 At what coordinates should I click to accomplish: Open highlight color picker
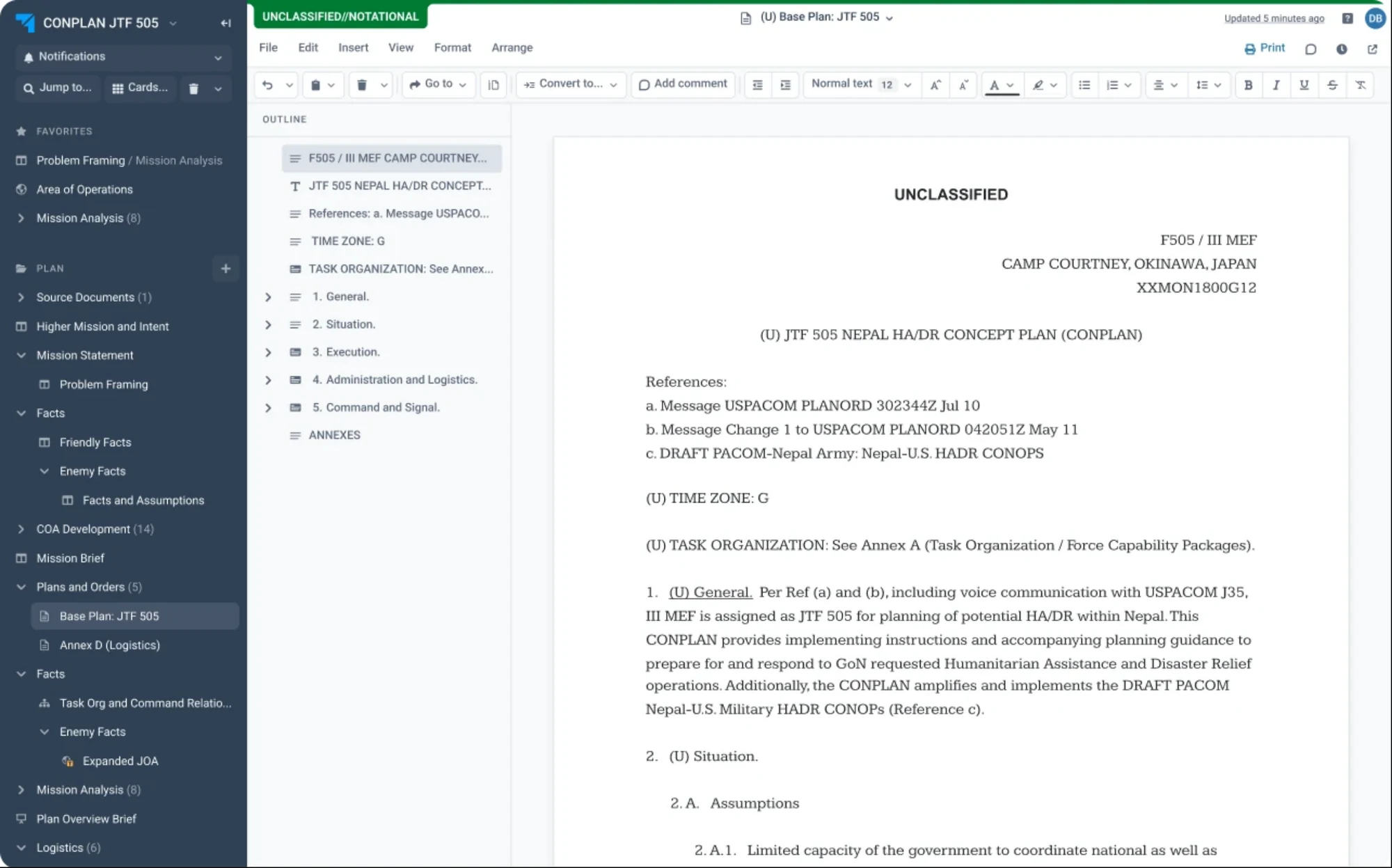point(1044,85)
